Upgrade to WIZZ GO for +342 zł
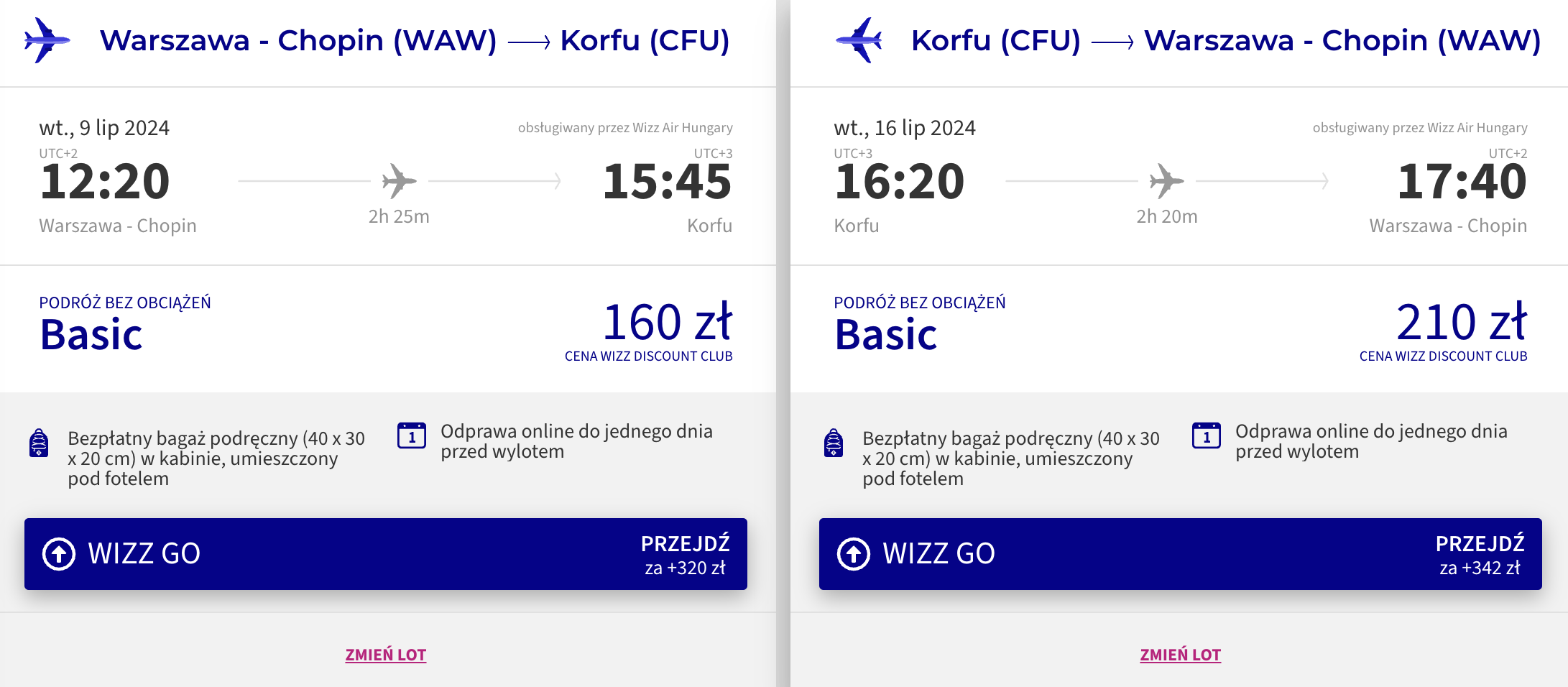 pyautogui.click(x=1181, y=554)
